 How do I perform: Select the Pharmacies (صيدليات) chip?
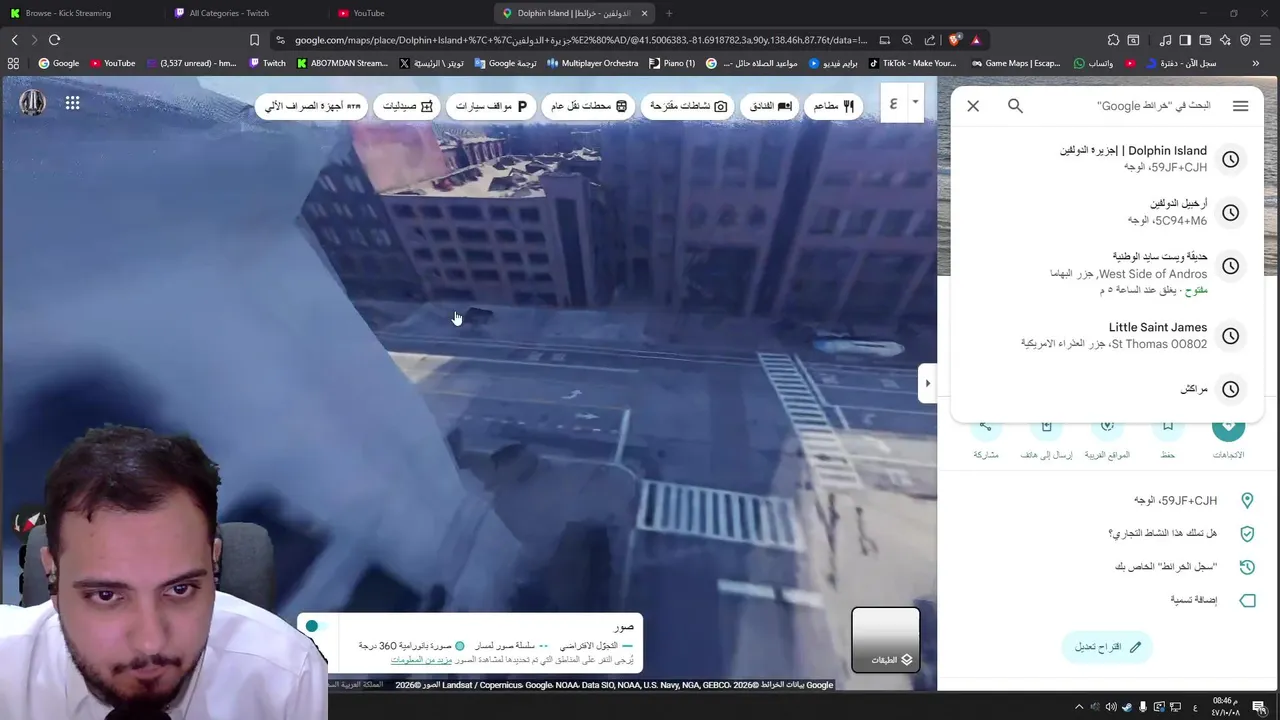408,105
